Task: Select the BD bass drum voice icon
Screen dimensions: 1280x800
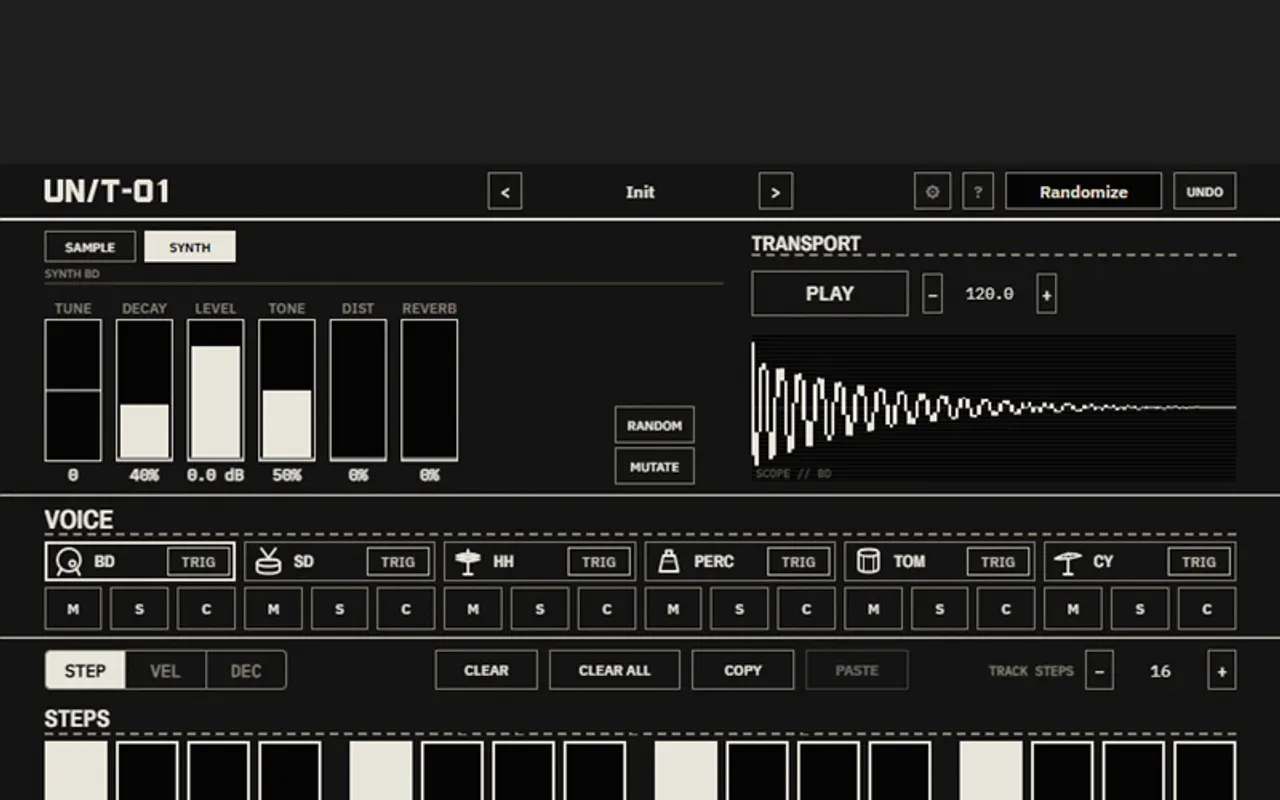Action: 69,562
